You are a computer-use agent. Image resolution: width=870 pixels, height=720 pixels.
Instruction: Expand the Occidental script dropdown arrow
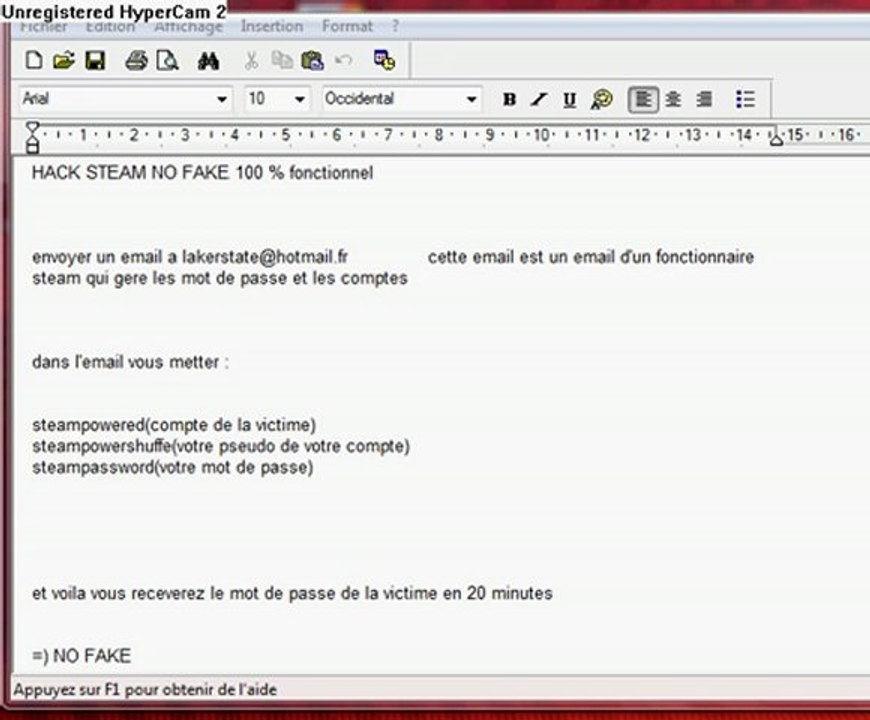click(x=472, y=100)
